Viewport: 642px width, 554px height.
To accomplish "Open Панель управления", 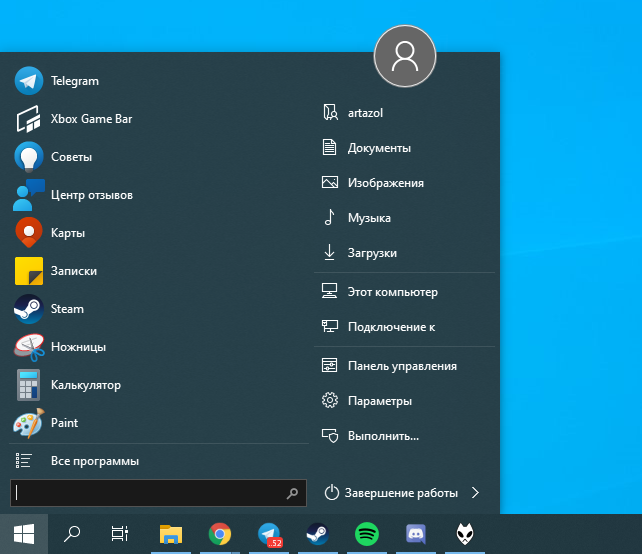I will point(405,366).
